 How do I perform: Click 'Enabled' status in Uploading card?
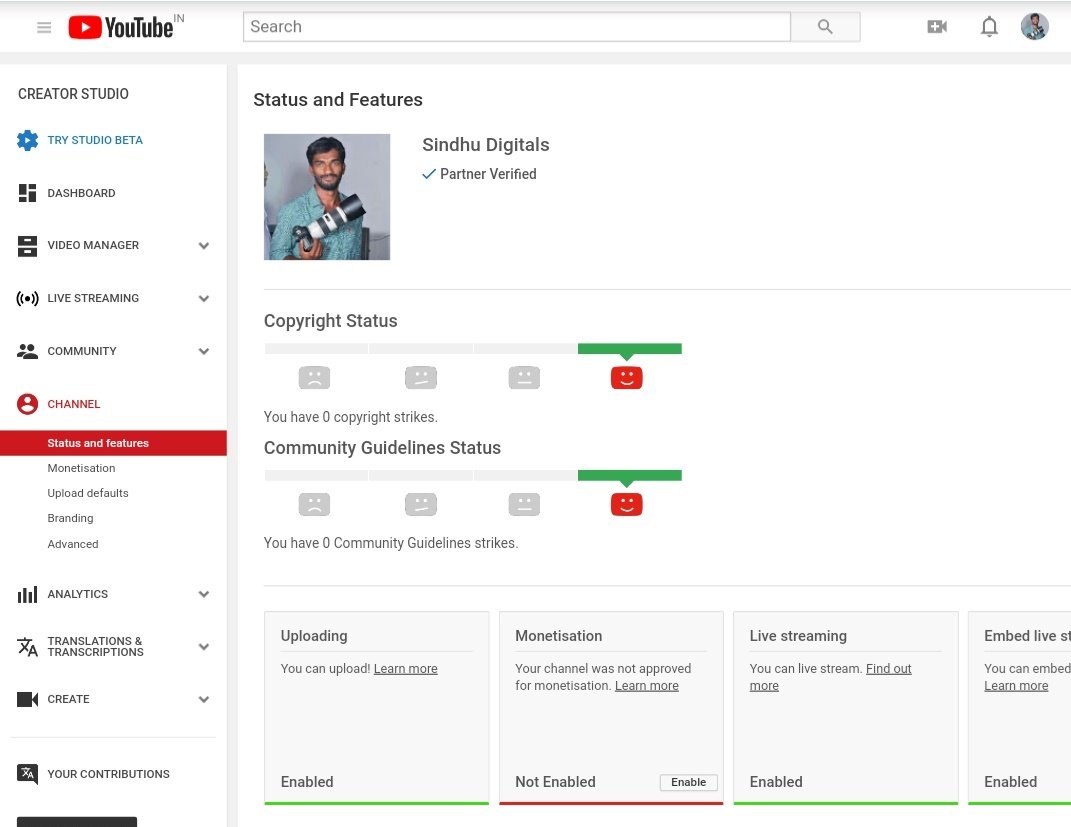pyautogui.click(x=307, y=783)
